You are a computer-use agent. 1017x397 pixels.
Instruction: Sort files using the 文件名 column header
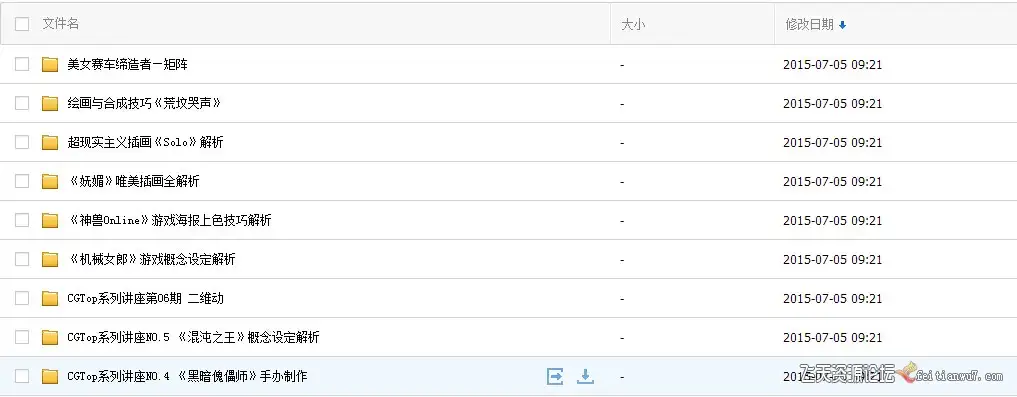tap(61, 24)
